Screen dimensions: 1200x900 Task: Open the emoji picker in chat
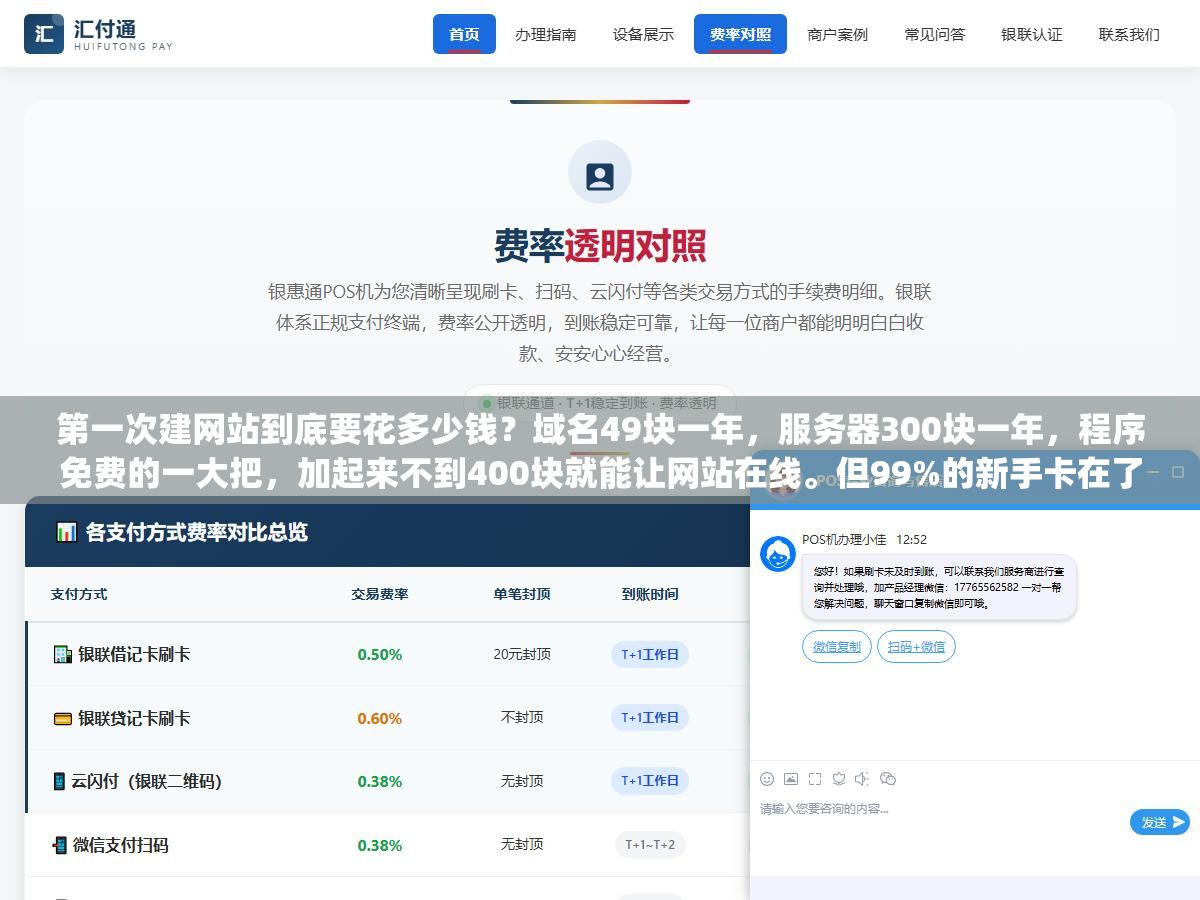(767, 778)
